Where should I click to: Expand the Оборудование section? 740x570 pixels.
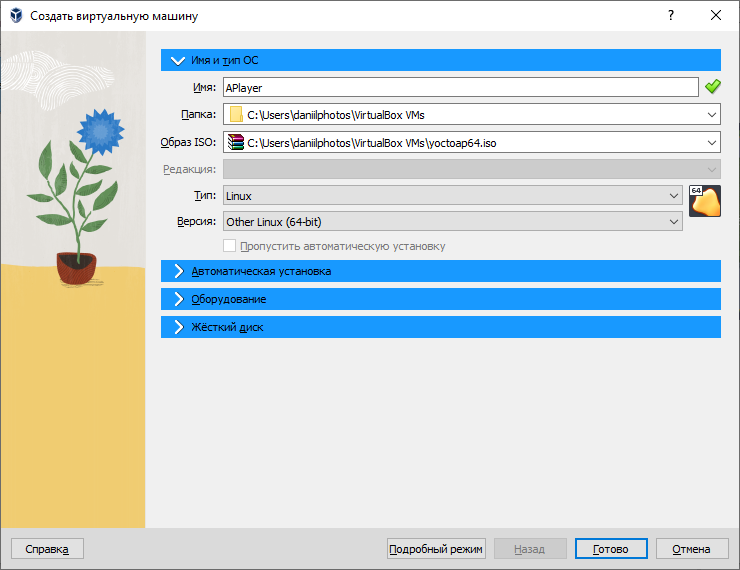pyautogui.click(x=440, y=299)
